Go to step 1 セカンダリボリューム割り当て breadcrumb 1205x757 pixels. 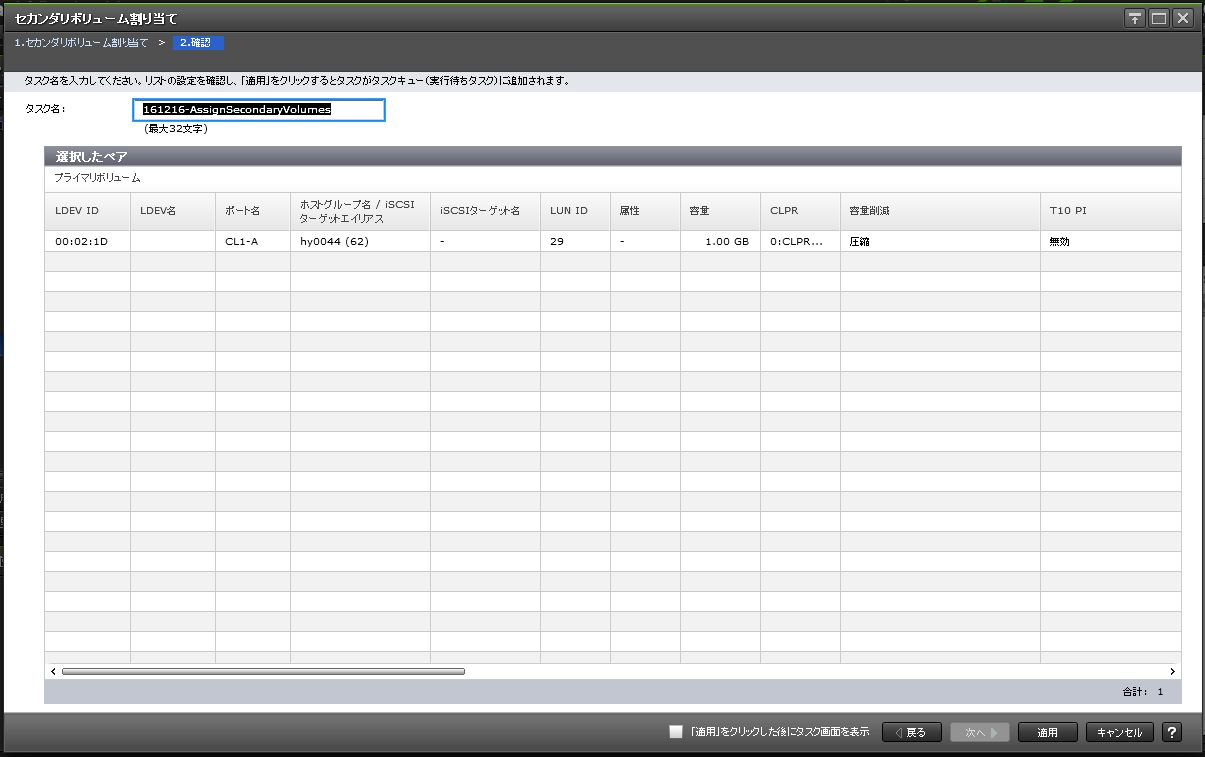point(81,43)
